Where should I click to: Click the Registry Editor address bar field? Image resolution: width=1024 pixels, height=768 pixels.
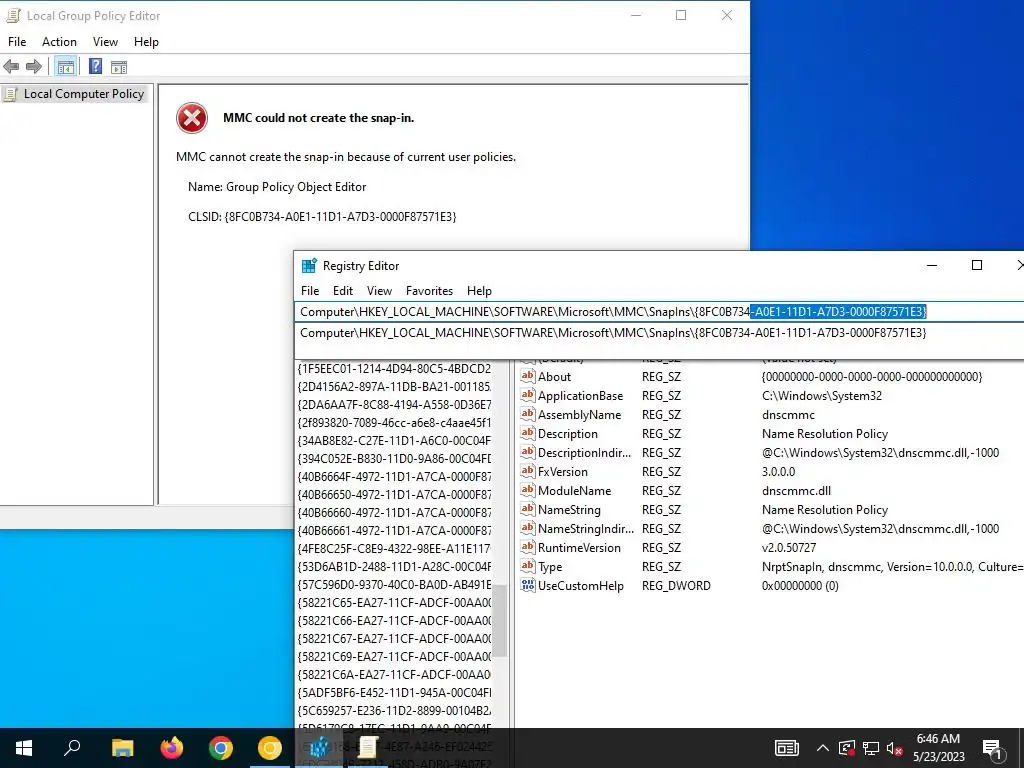tap(659, 312)
